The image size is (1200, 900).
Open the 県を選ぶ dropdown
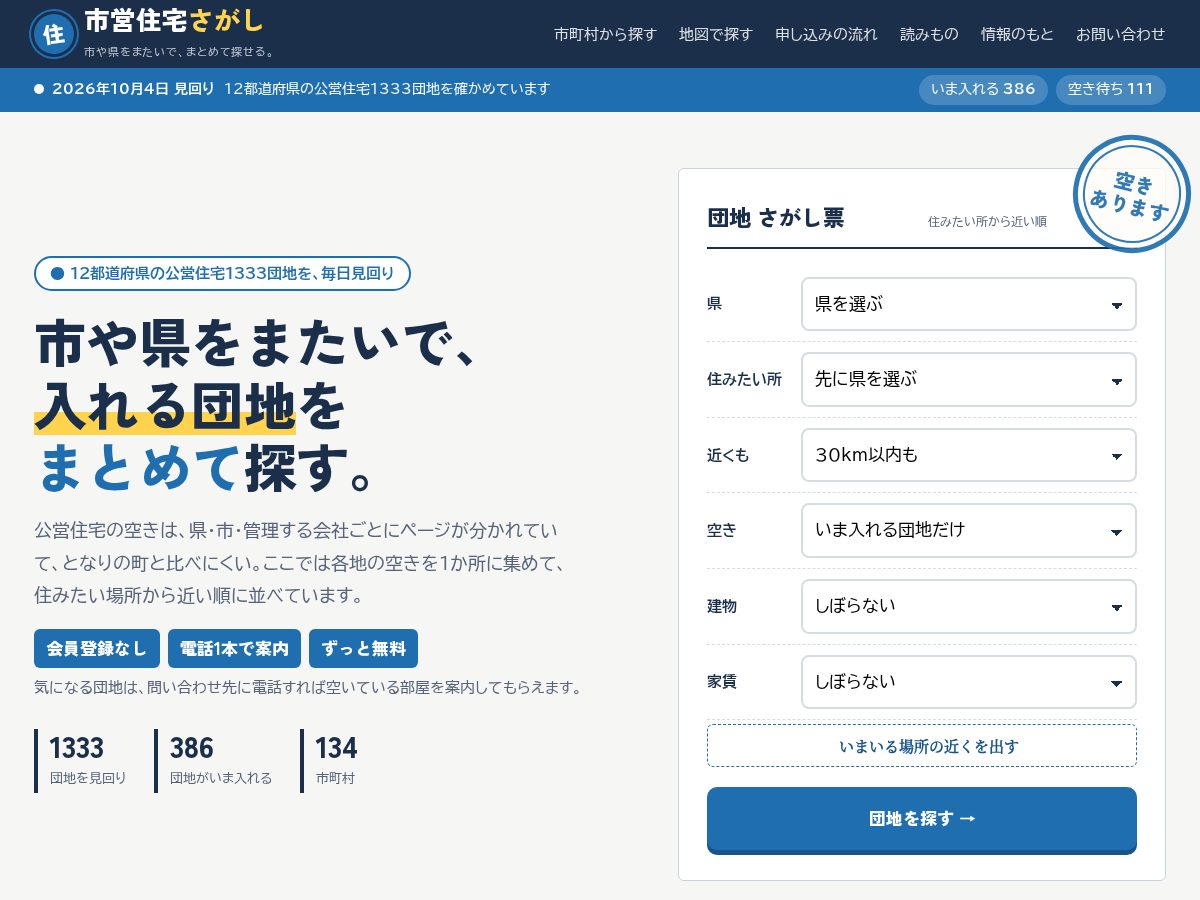click(x=969, y=304)
